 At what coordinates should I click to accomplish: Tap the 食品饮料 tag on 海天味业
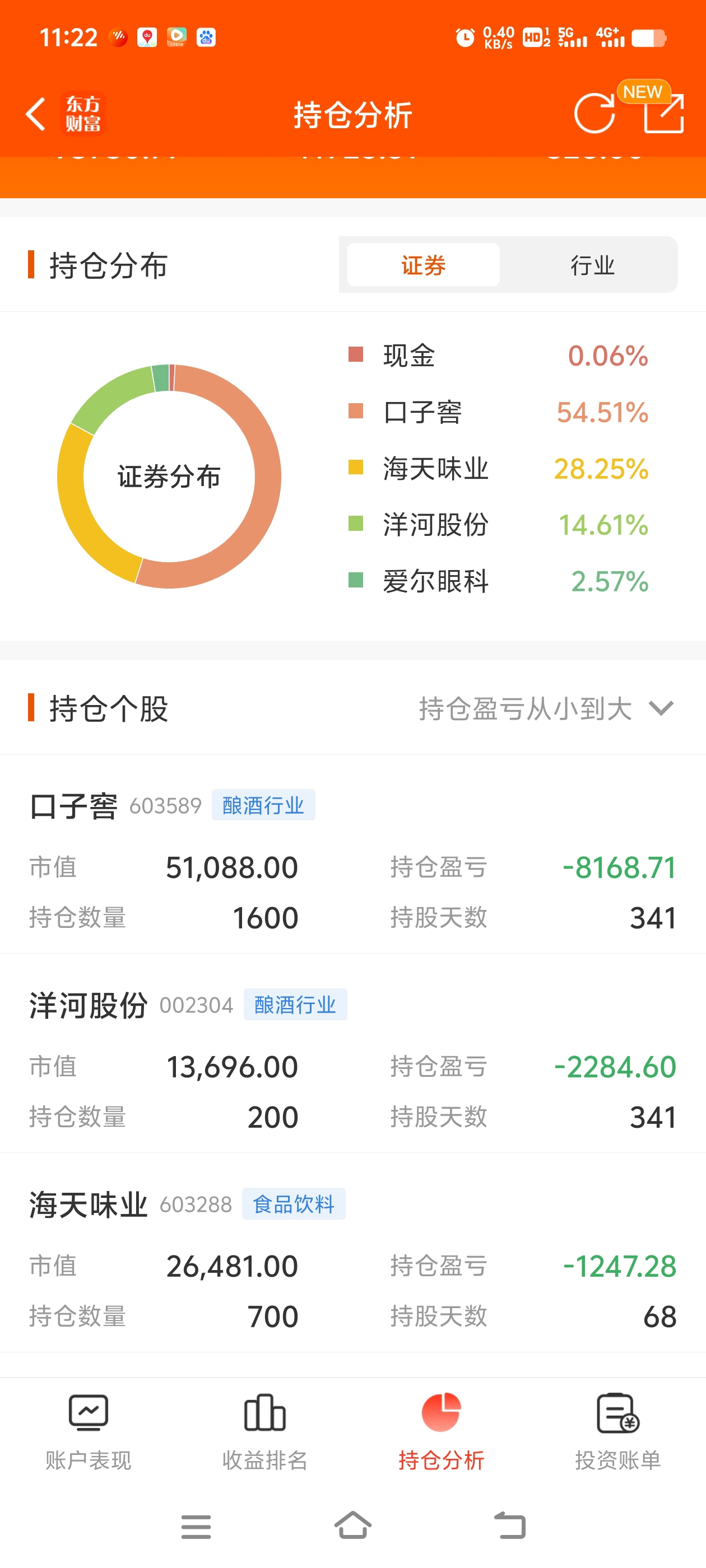coord(294,1204)
